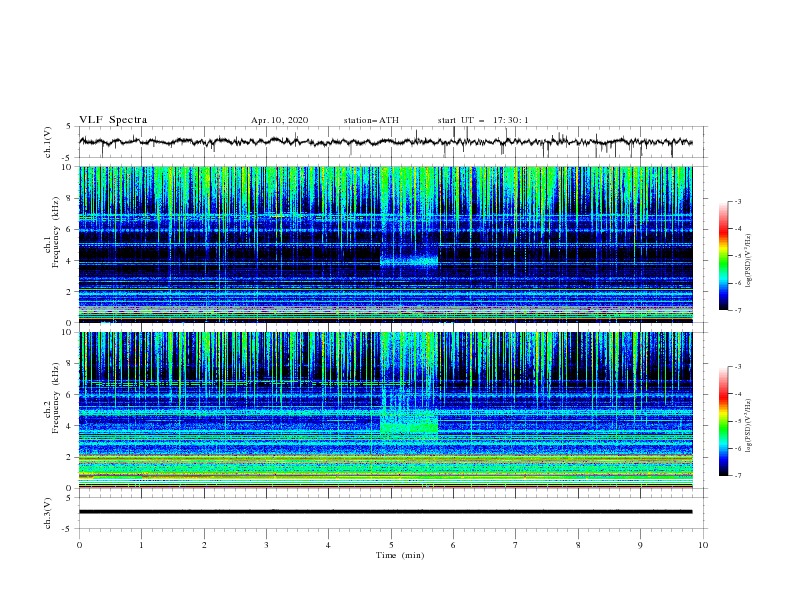
Task: Click the "ch.3(V)" axis label
Action: coord(48,513)
